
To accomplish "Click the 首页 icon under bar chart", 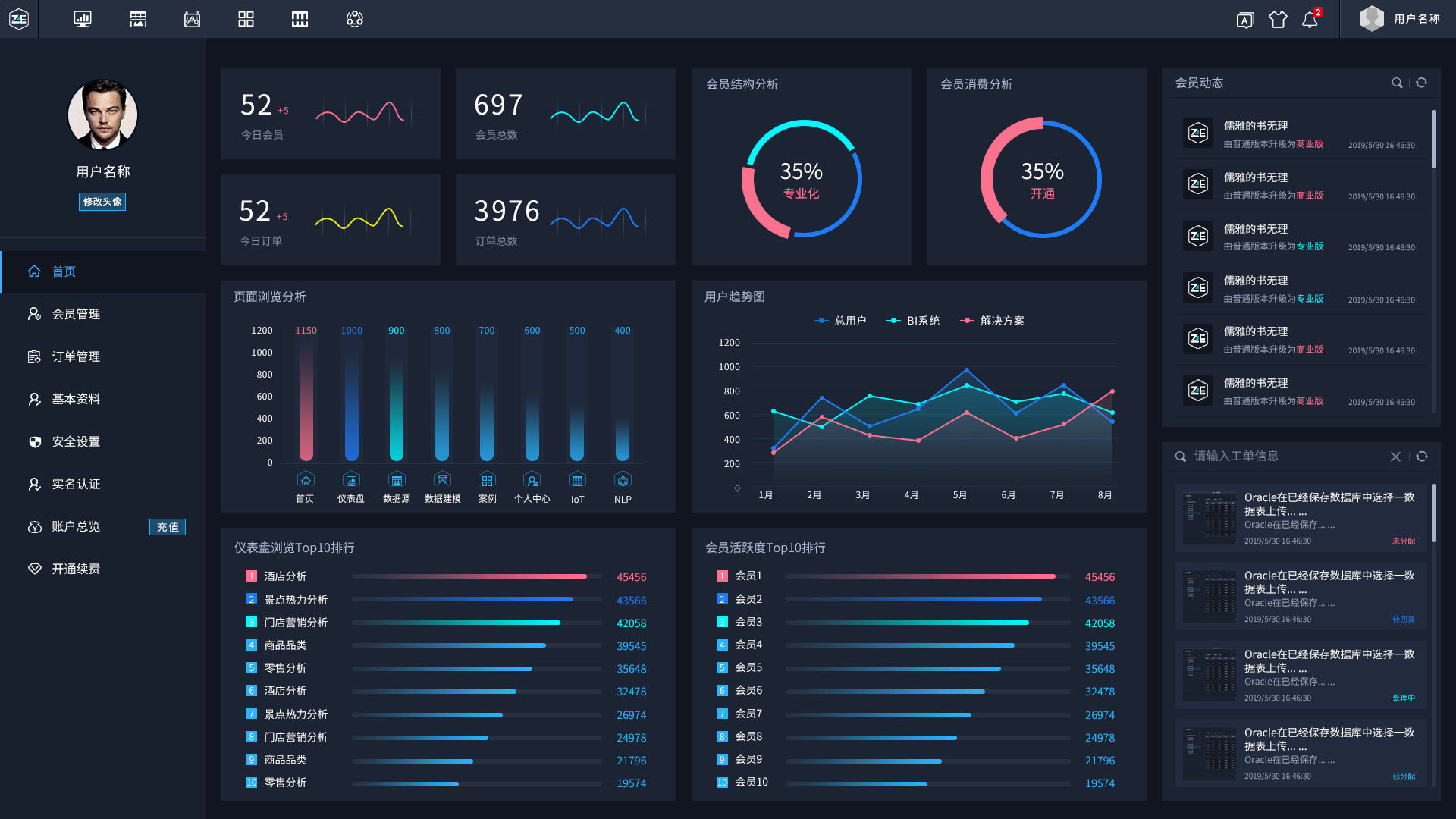I will tap(305, 480).
